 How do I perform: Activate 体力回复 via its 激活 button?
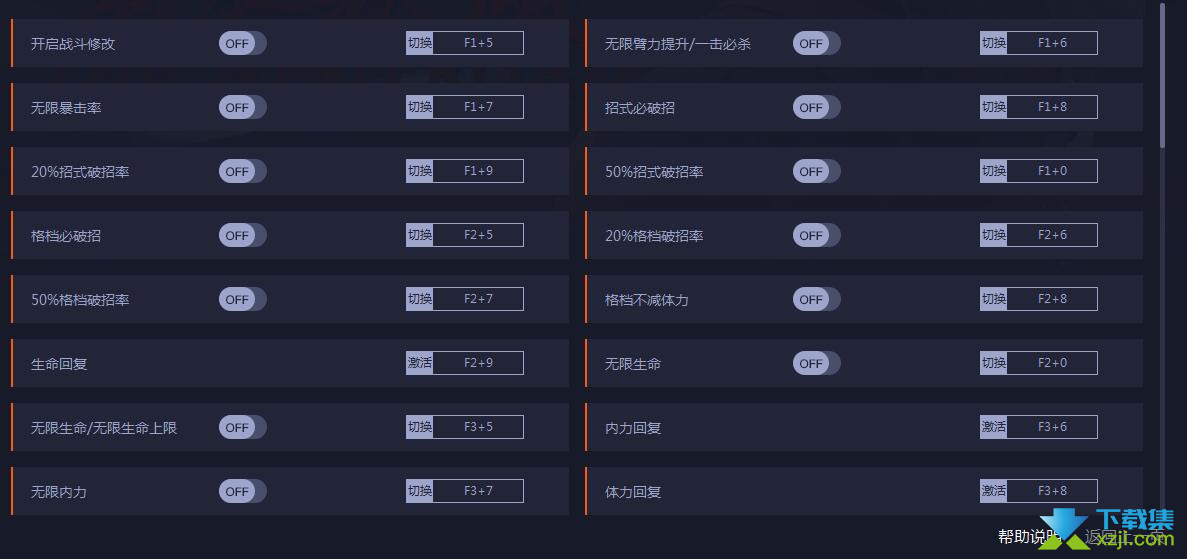tap(993, 492)
